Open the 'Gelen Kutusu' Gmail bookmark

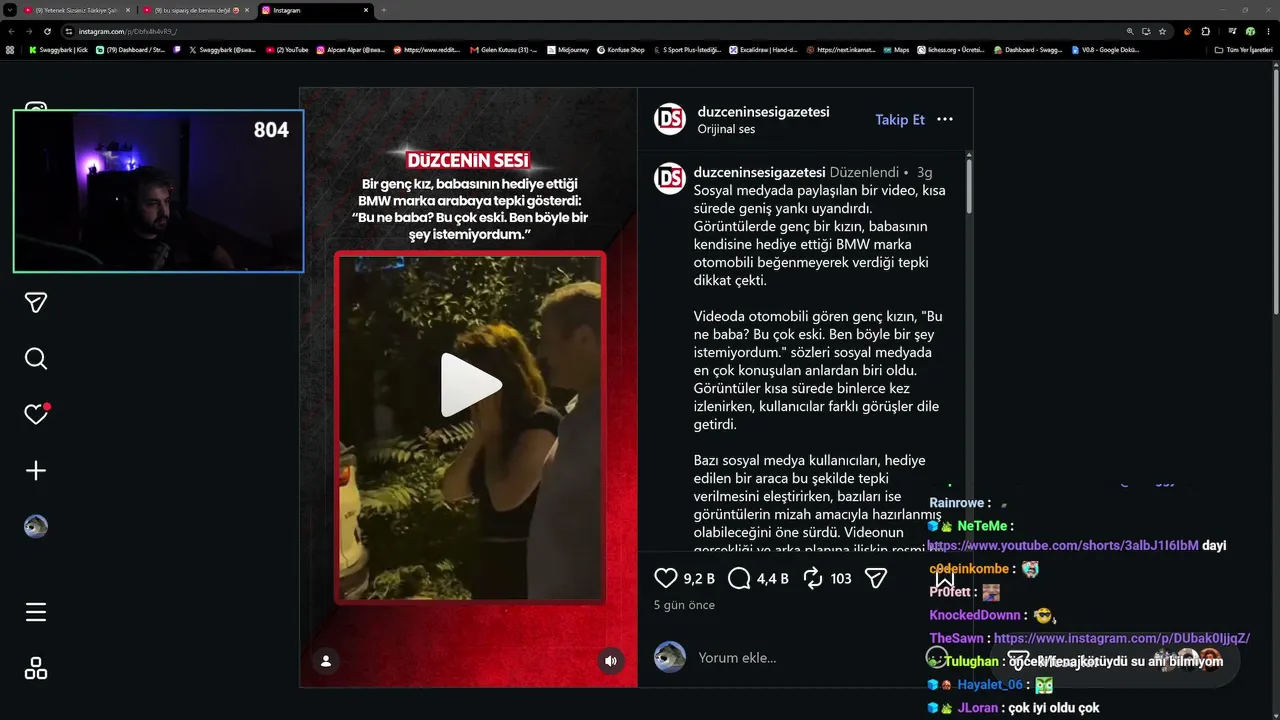click(x=502, y=49)
